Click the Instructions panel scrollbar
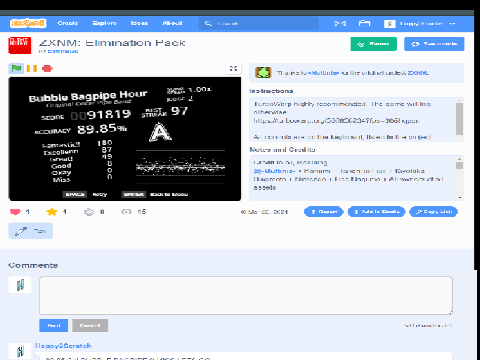Image resolution: width=480 pixels, height=360 pixels. (x=460, y=119)
